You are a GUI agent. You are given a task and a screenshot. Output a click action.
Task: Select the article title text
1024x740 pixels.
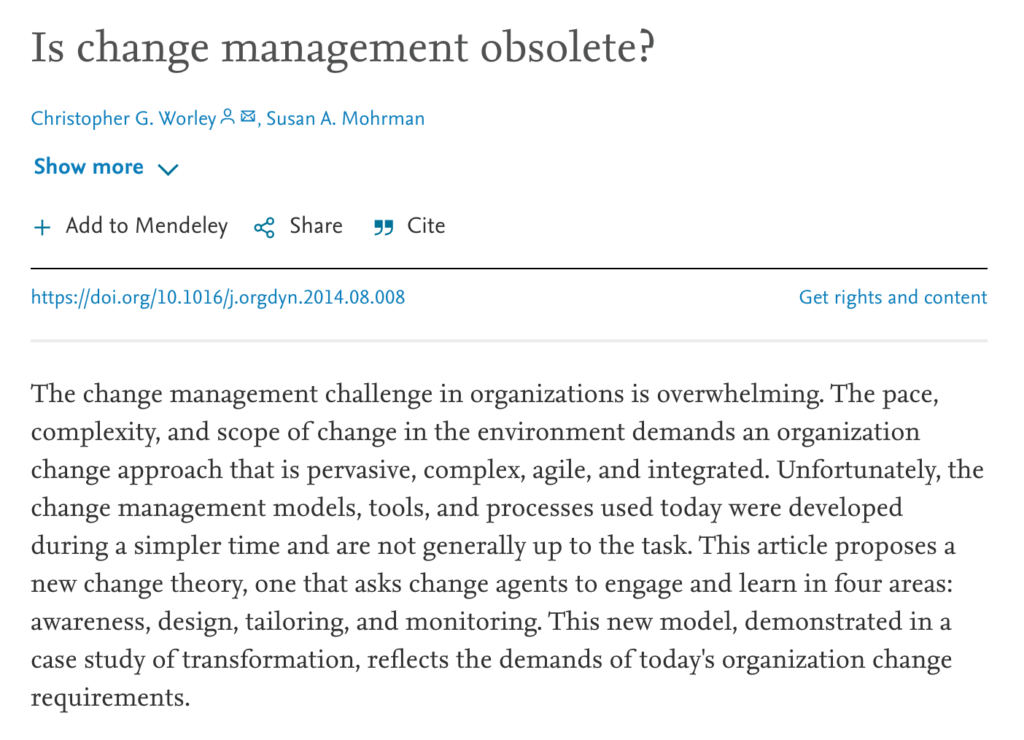coord(343,46)
